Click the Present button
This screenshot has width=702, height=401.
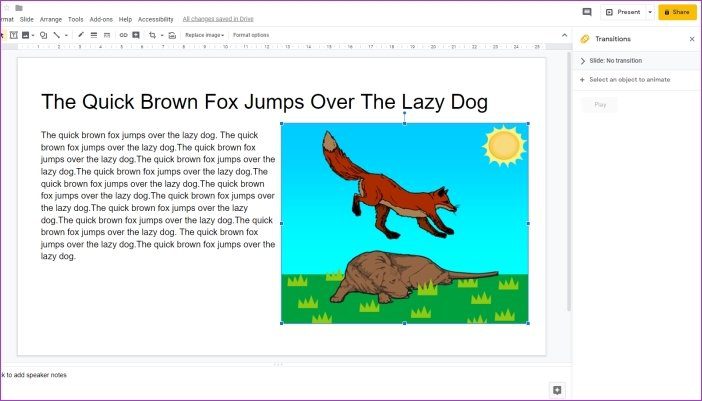pos(623,12)
